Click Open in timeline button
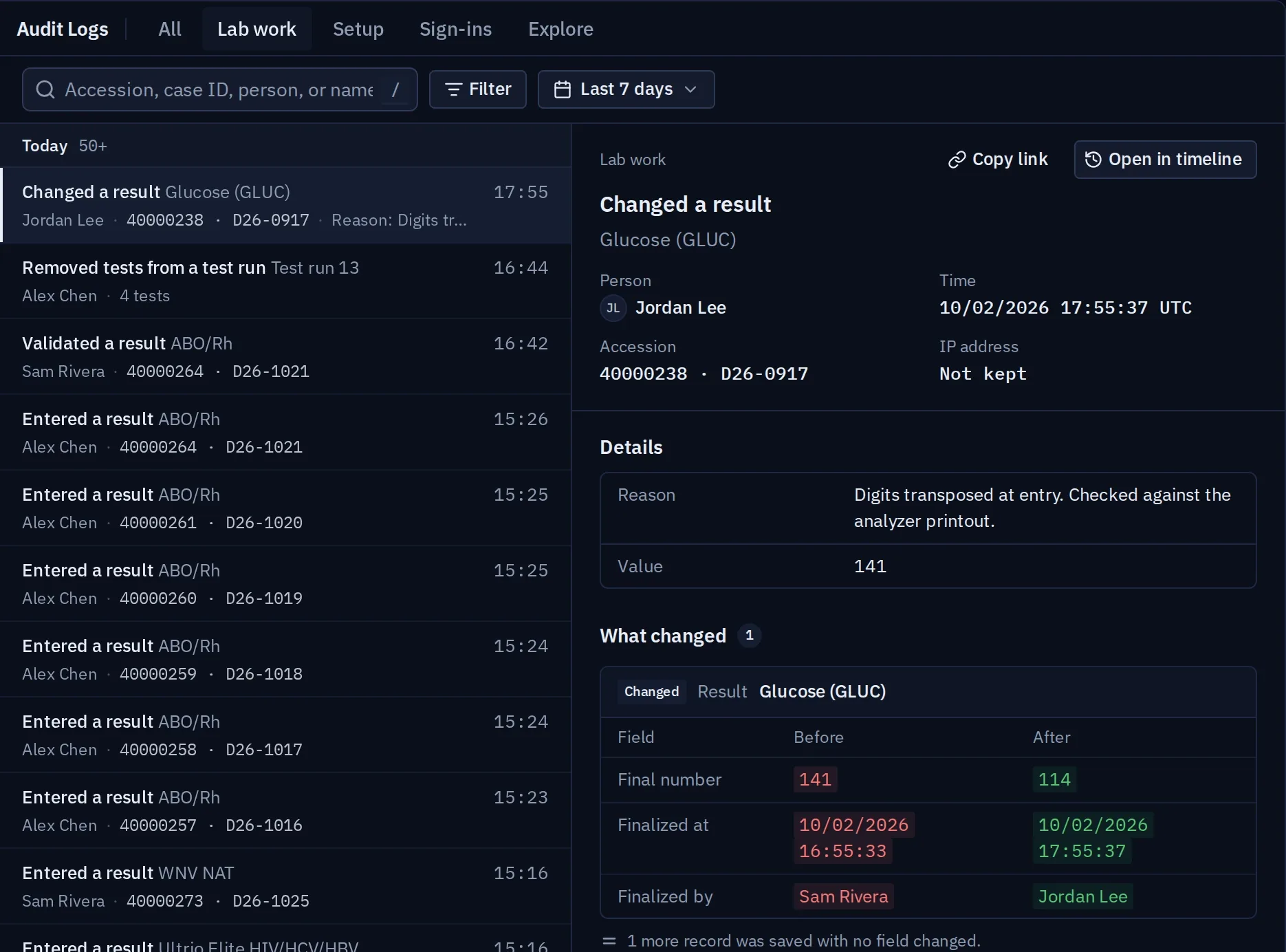The image size is (1286, 952). pyautogui.click(x=1165, y=160)
